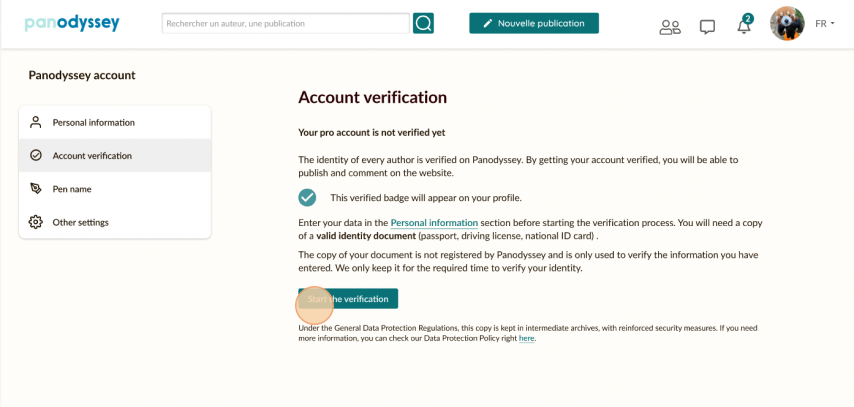Open the community people icon
Viewport: 854px width, 407px height.
tap(670, 27)
